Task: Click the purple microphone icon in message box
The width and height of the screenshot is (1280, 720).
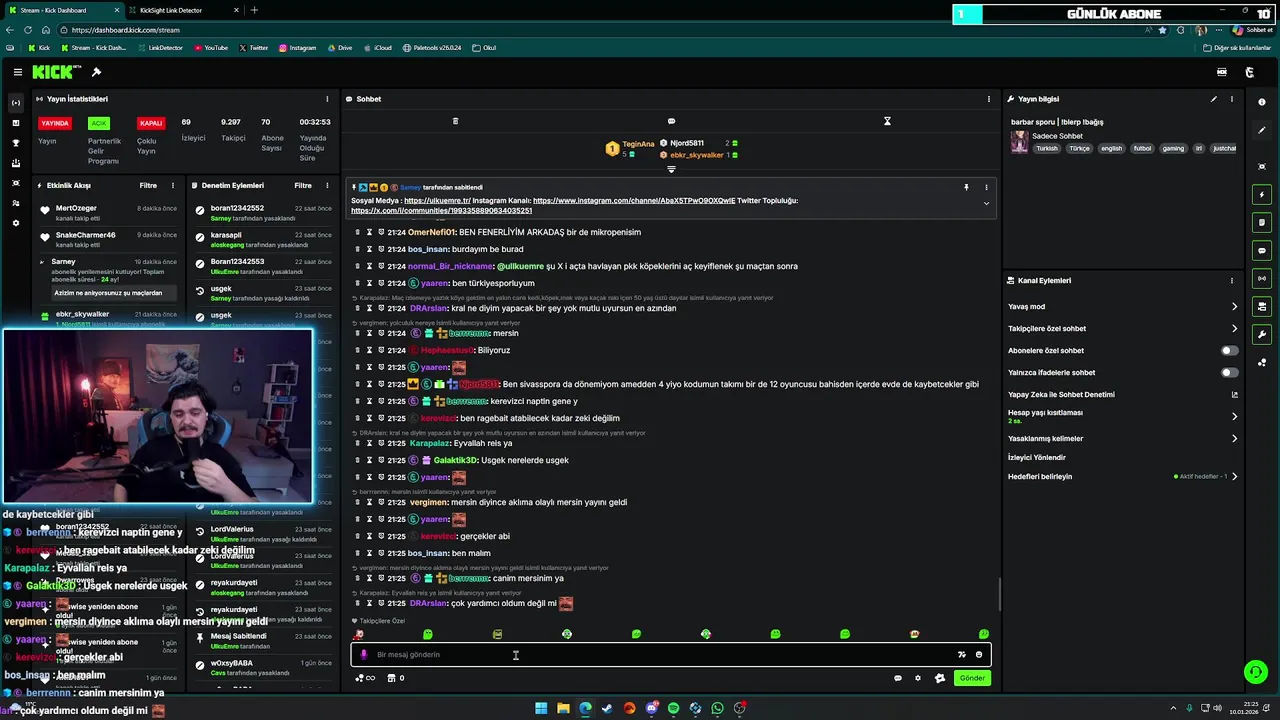Action: click(x=363, y=655)
